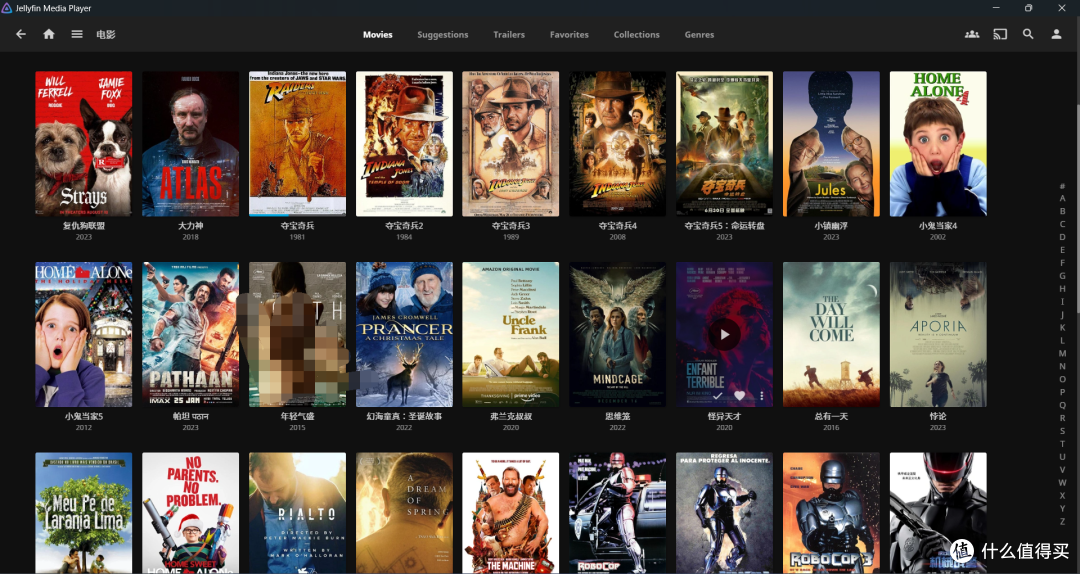
Task: Click the title 年轻气盛
Action: click(297, 416)
